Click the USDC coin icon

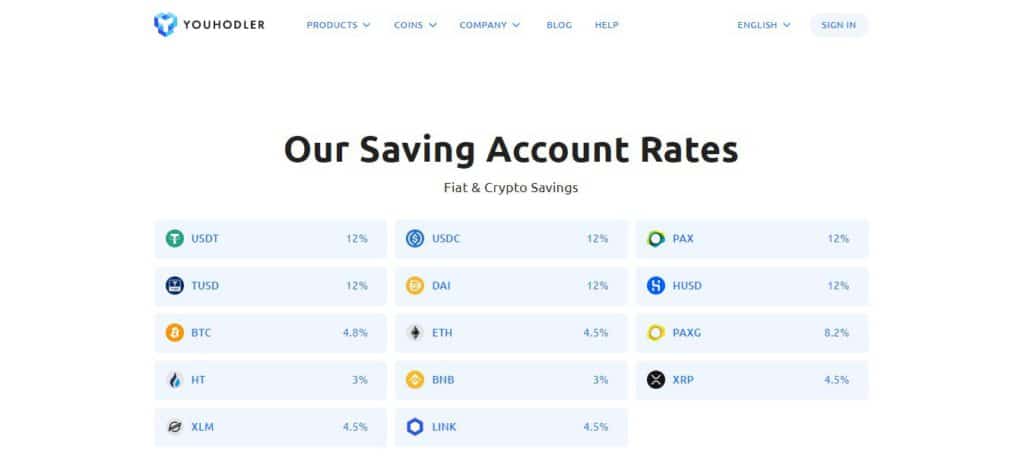pos(415,239)
